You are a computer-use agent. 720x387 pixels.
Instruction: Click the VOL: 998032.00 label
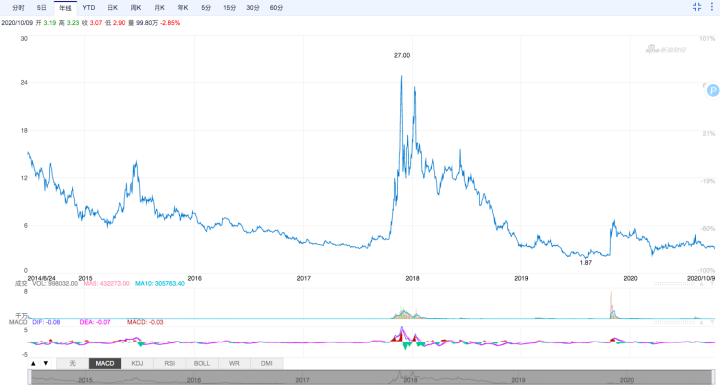coord(55,284)
